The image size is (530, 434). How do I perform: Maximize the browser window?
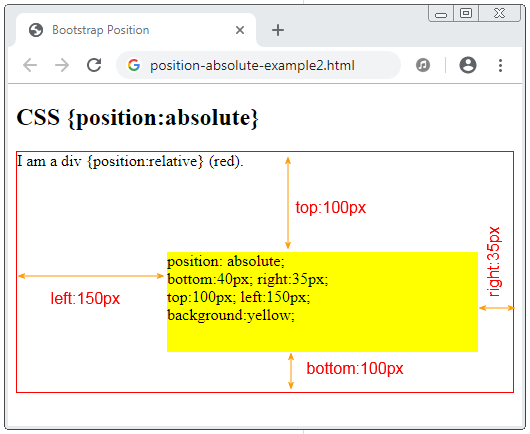click(x=466, y=14)
